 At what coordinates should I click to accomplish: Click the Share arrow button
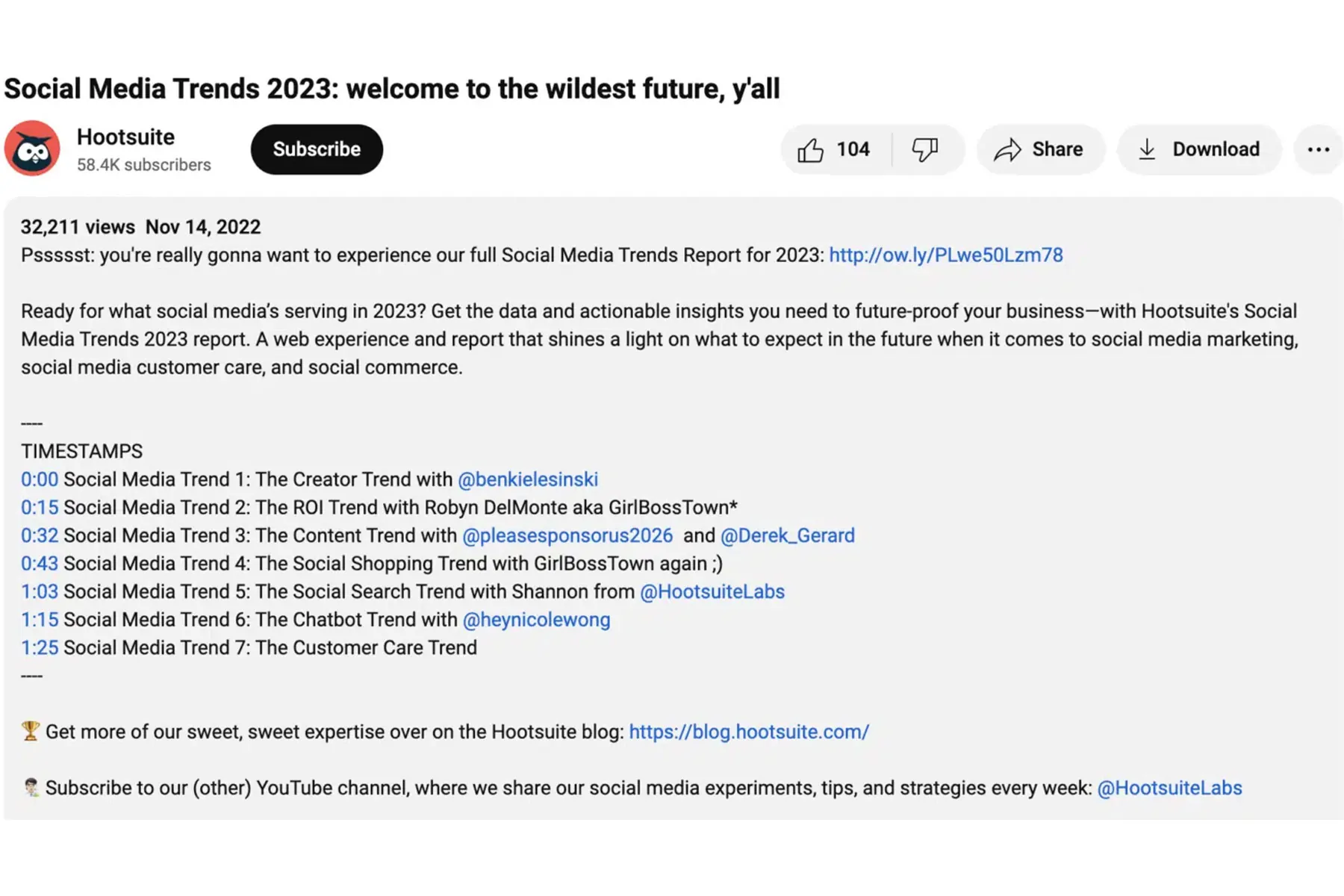tap(1039, 149)
